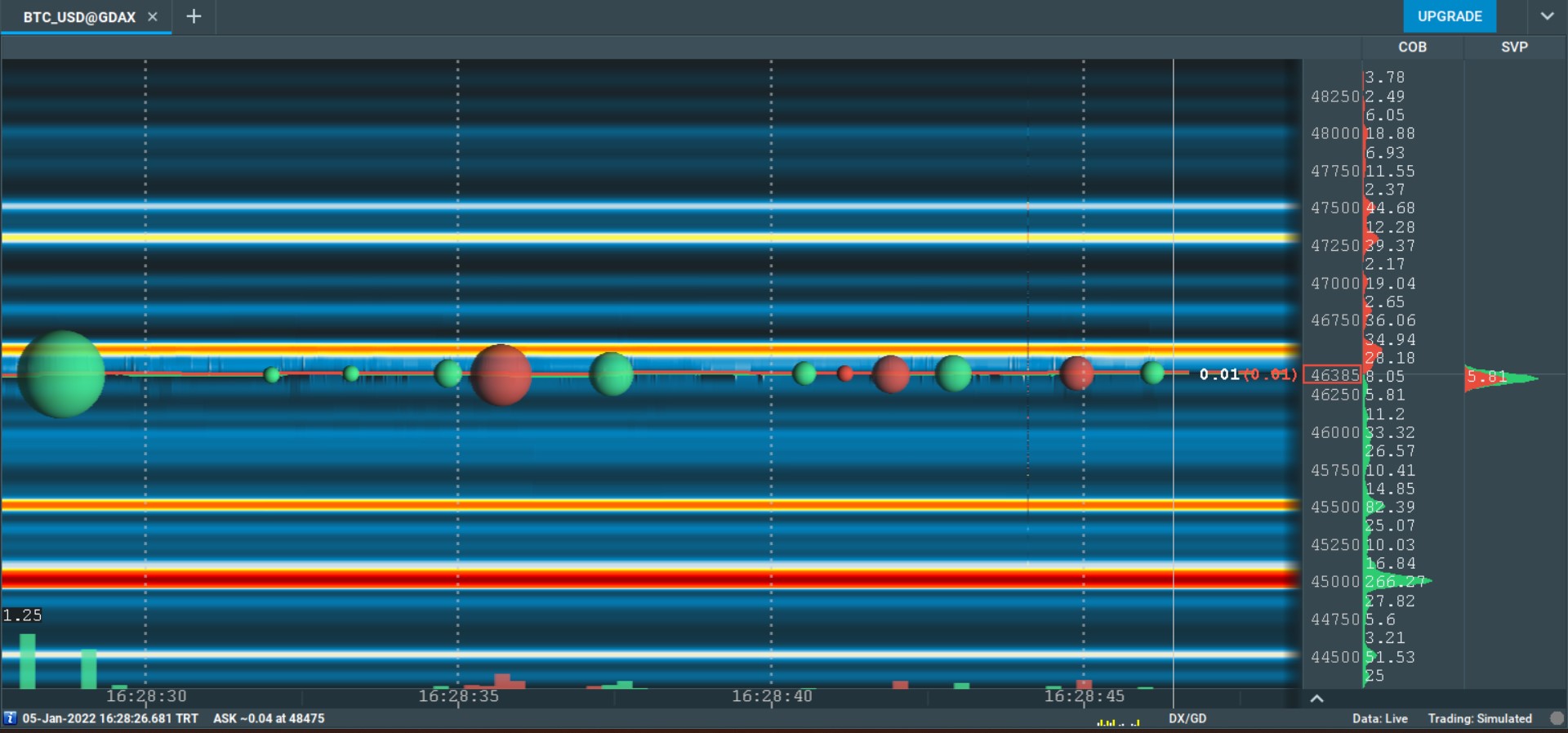
Task: Click the large red volume bubble near 16:28:35
Action: pyautogui.click(x=501, y=375)
